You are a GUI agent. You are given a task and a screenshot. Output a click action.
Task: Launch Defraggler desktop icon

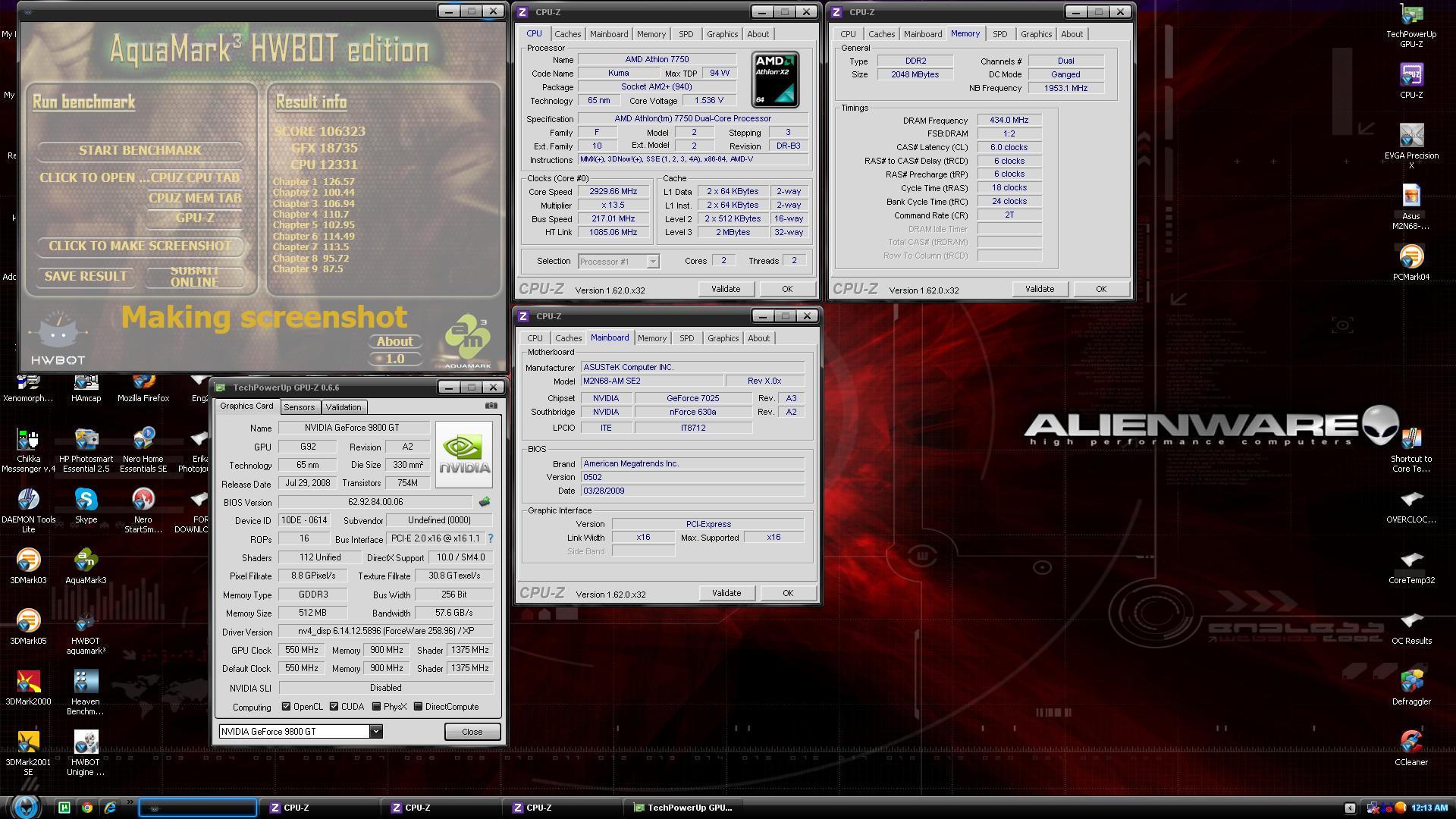(1410, 688)
